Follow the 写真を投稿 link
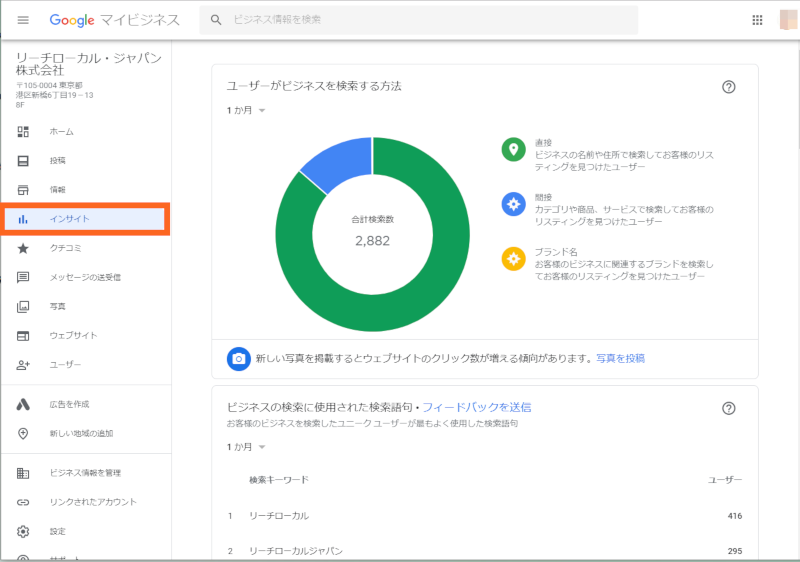The width and height of the screenshot is (800, 562). pos(620,359)
